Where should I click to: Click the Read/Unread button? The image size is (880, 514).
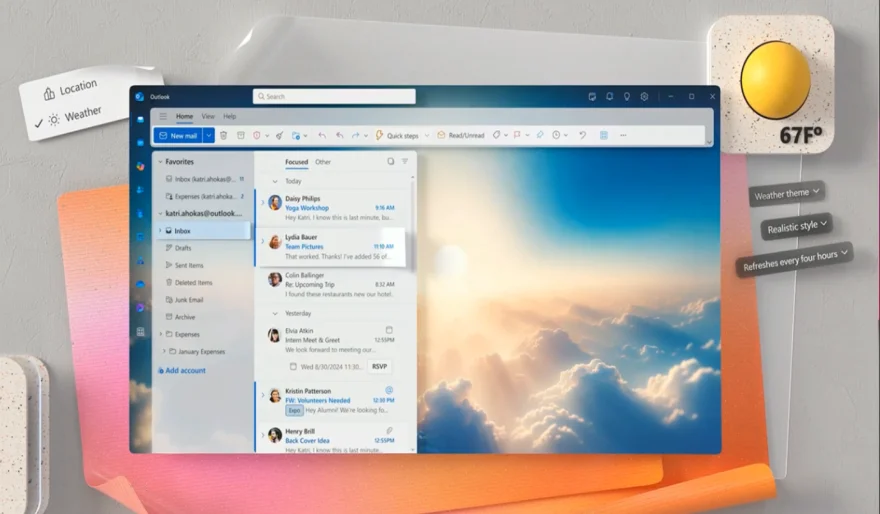coord(461,135)
